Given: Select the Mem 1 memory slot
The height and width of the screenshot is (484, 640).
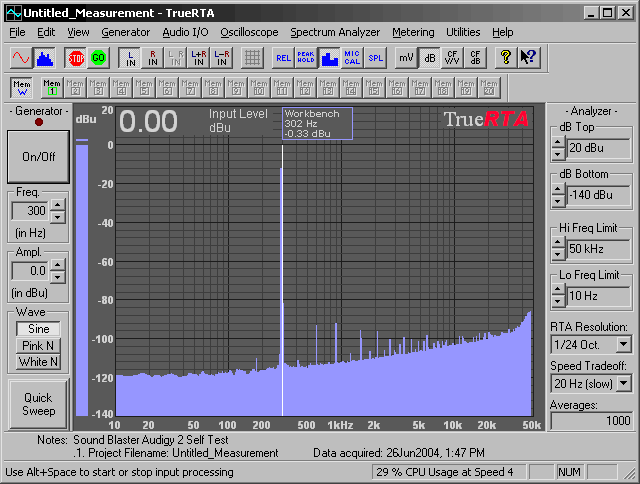Looking at the screenshot, I should [52, 87].
